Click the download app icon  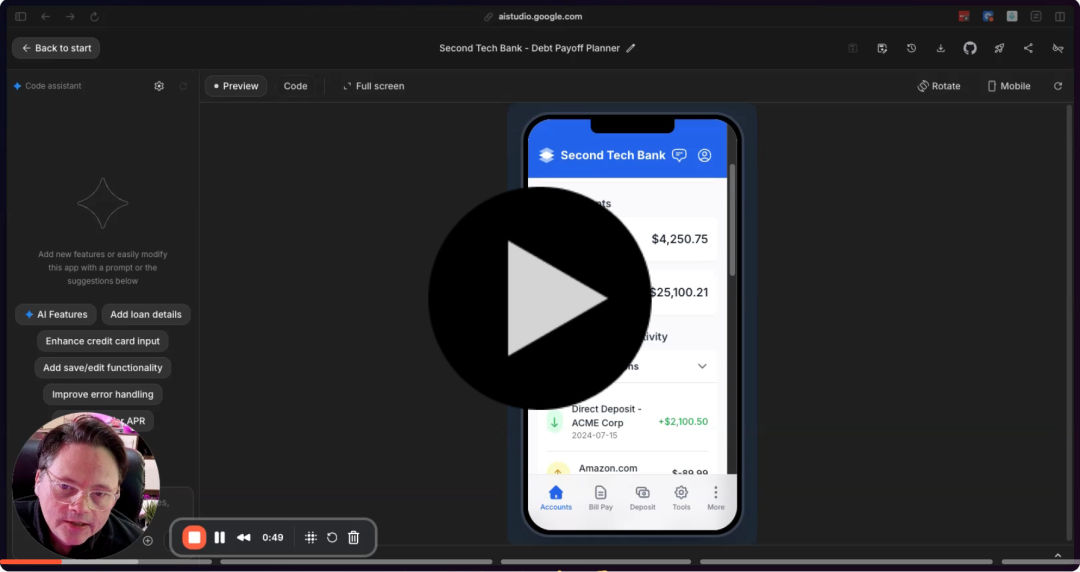940,48
